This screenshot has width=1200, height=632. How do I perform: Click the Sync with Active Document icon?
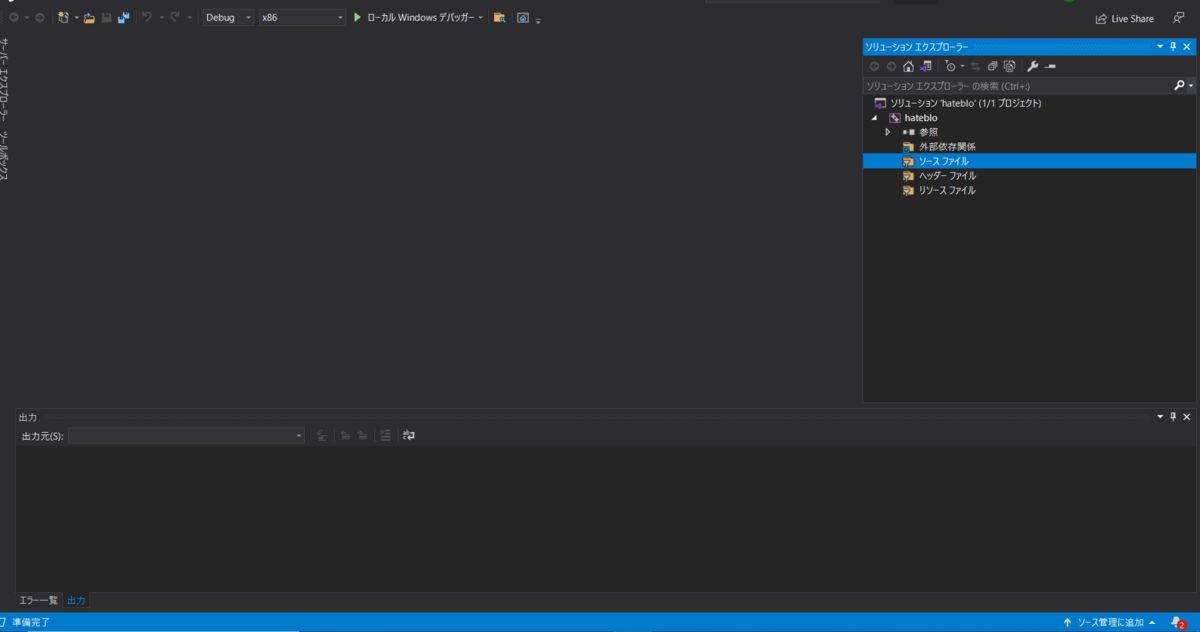click(x=975, y=66)
